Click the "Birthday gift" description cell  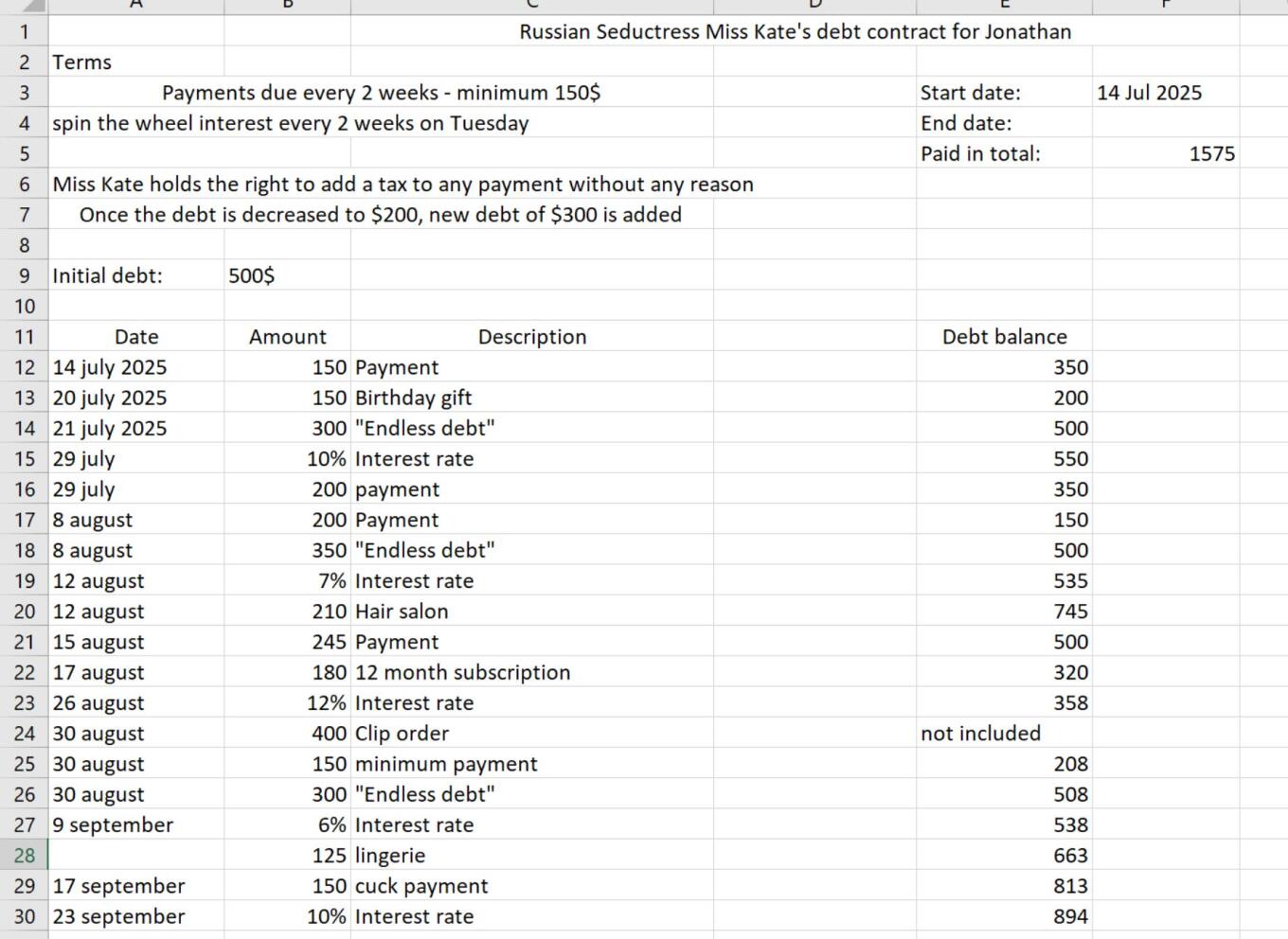tap(413, 398)
